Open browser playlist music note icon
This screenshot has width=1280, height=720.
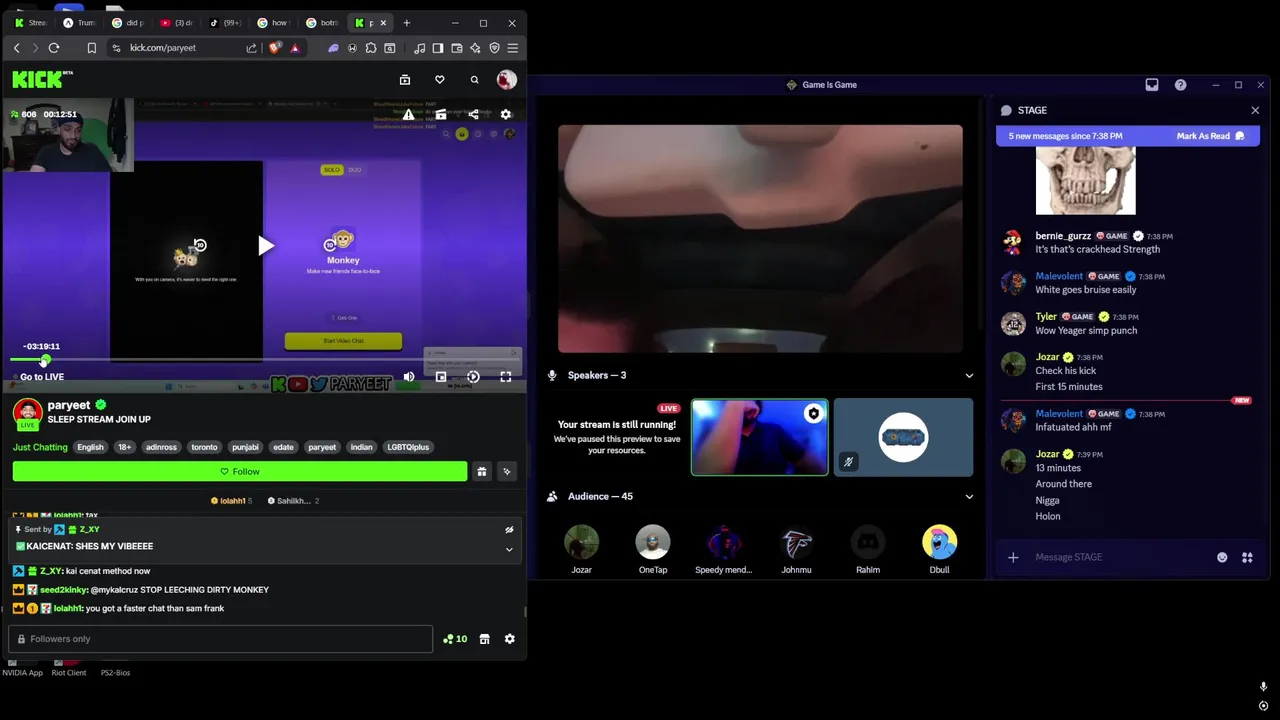[420, 48]
